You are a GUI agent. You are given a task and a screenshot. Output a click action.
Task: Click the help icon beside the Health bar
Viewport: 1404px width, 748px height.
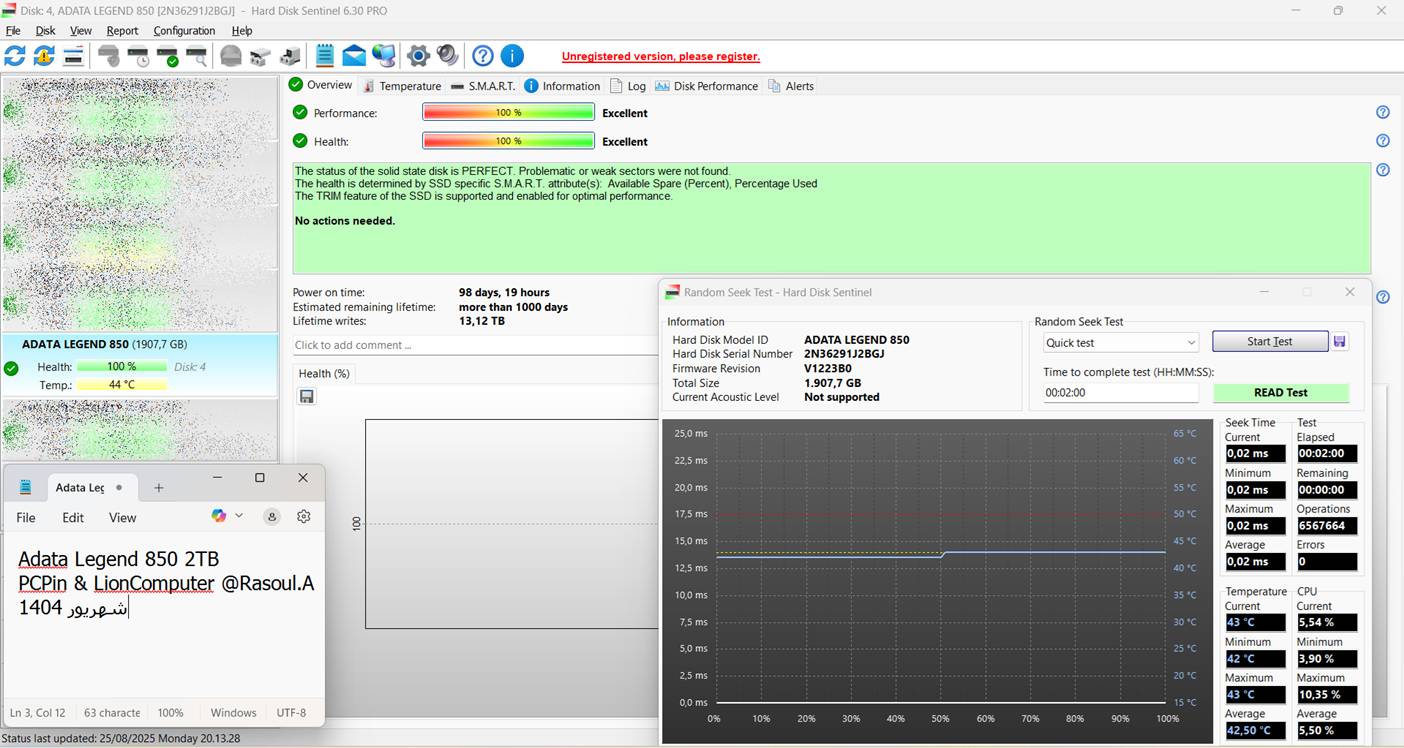point(1383,141)
